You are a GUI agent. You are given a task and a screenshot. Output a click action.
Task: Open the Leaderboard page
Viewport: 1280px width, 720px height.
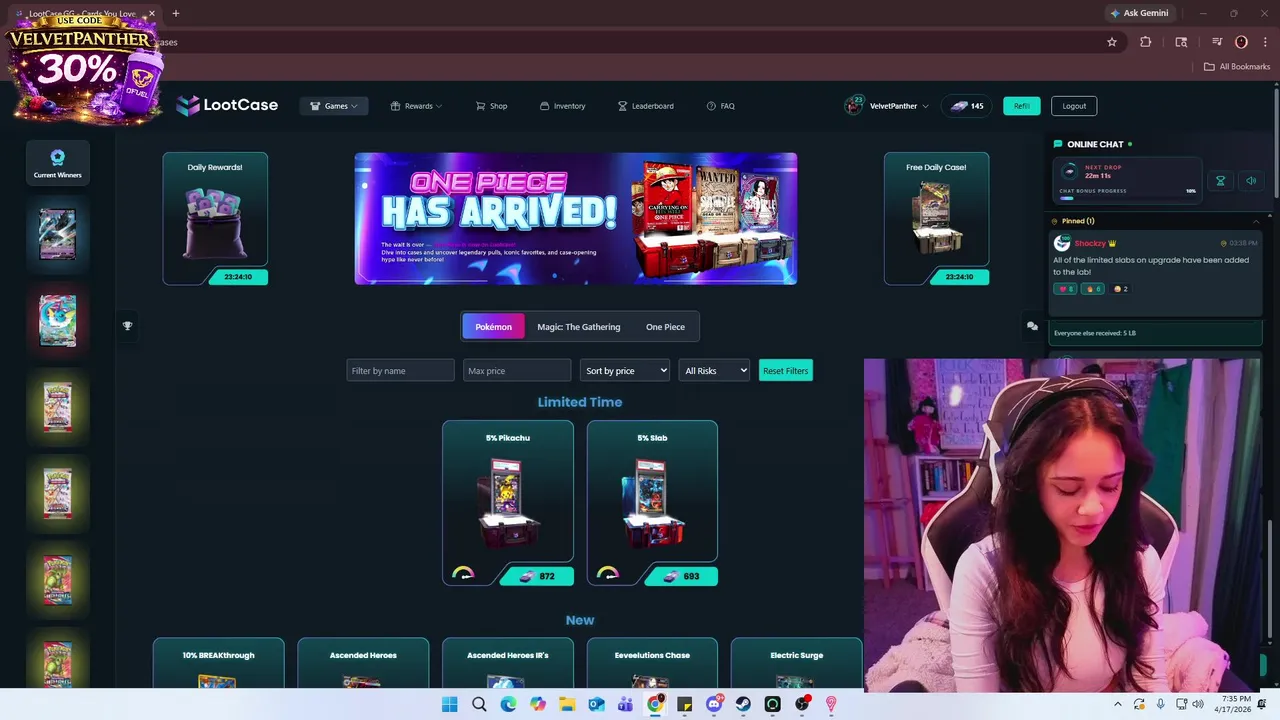click(x=646, y=106)
